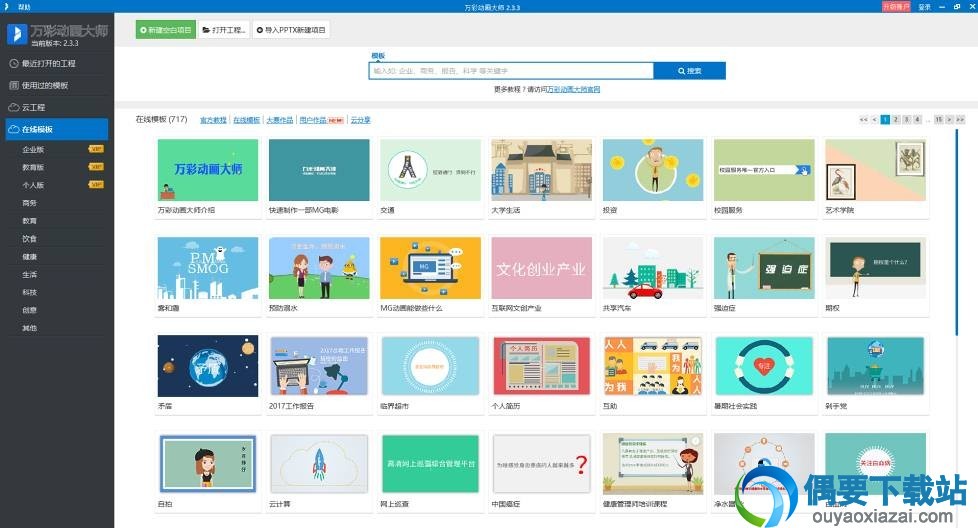Go to page 4 of templates
This screenshot has height=528, width=978.
click(x=917, y=119)
